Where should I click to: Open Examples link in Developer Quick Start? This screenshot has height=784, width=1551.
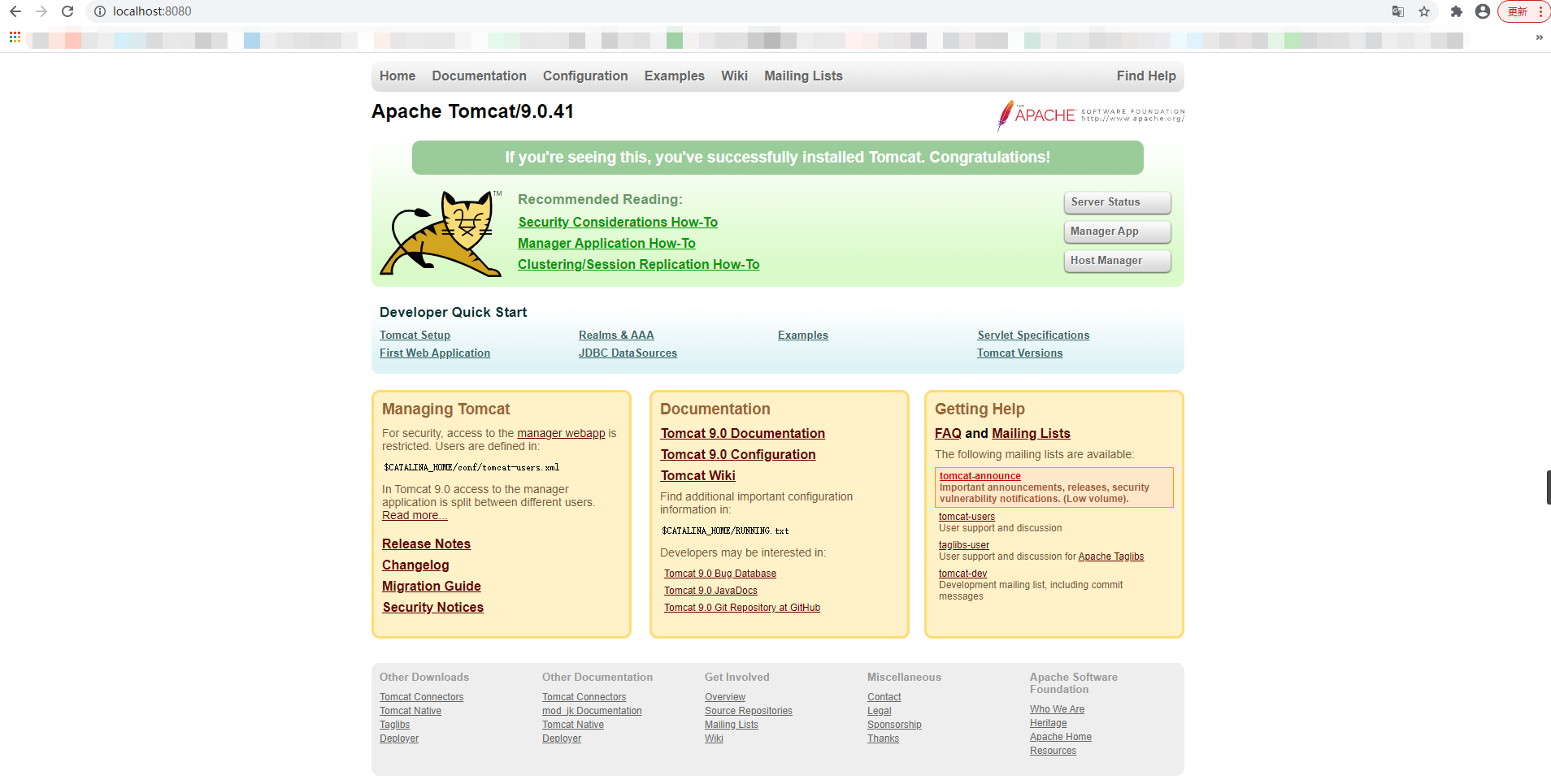(x=803, y=335)
